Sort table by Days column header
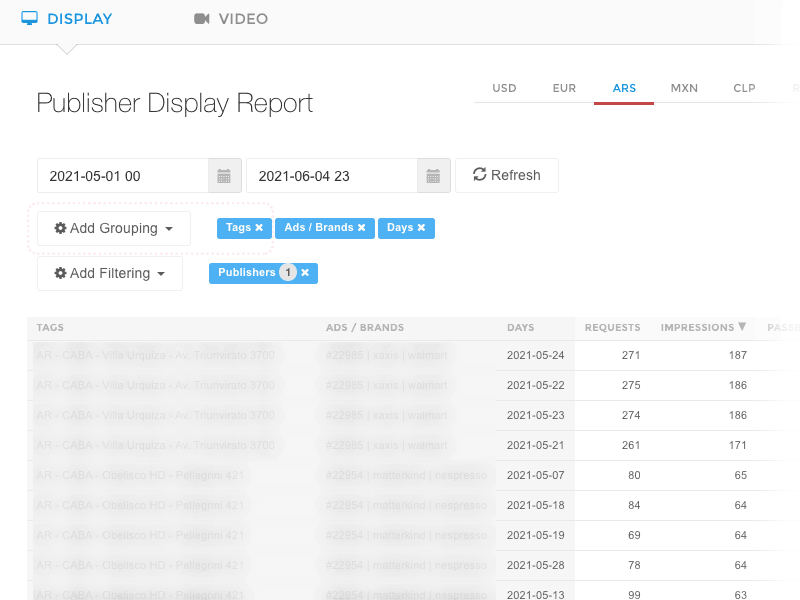Viewport: 800px width, 600px height. (520, 327)
